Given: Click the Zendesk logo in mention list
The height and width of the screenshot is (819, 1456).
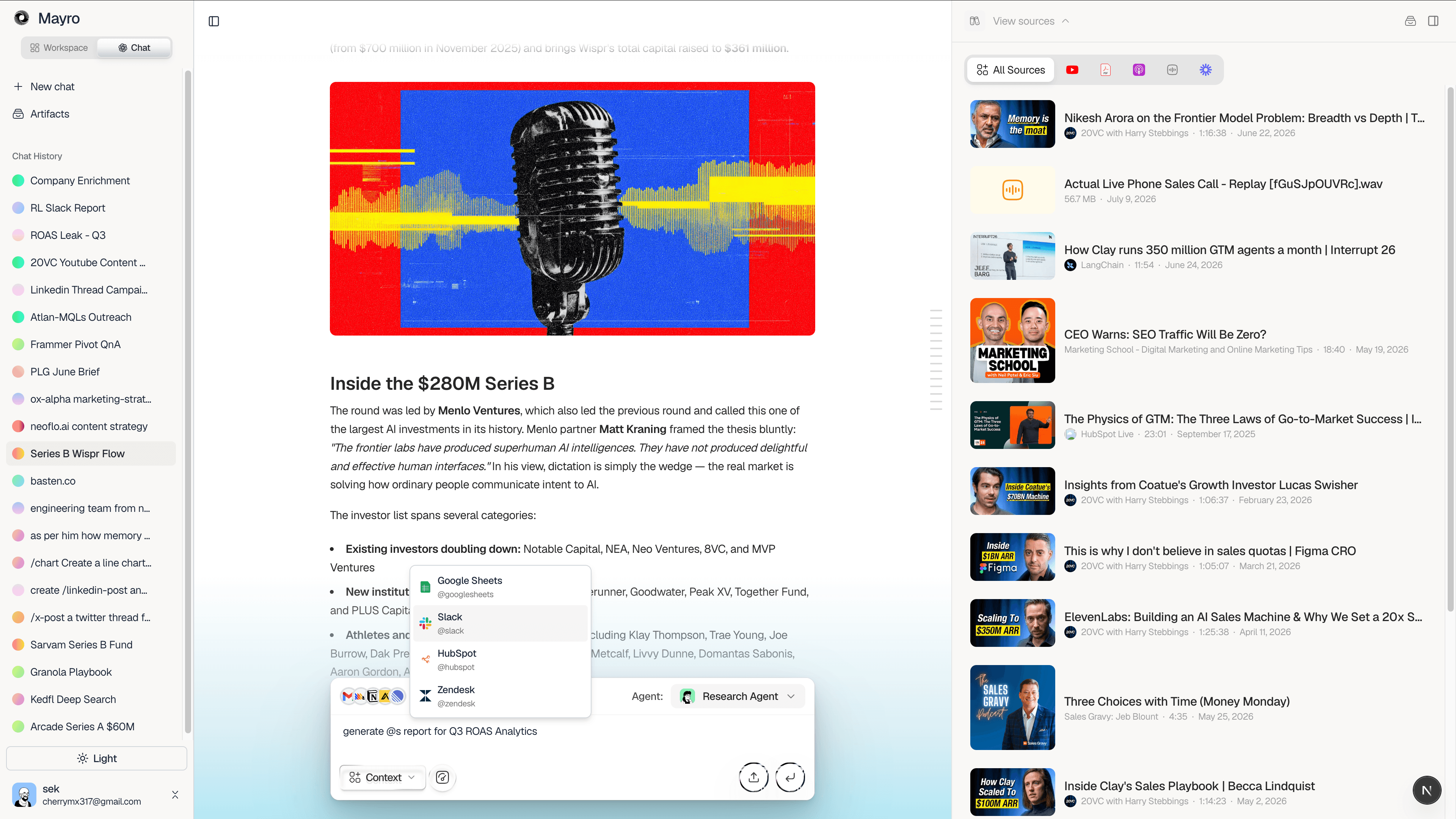Looking at the screenshot, I should (425, 696).
